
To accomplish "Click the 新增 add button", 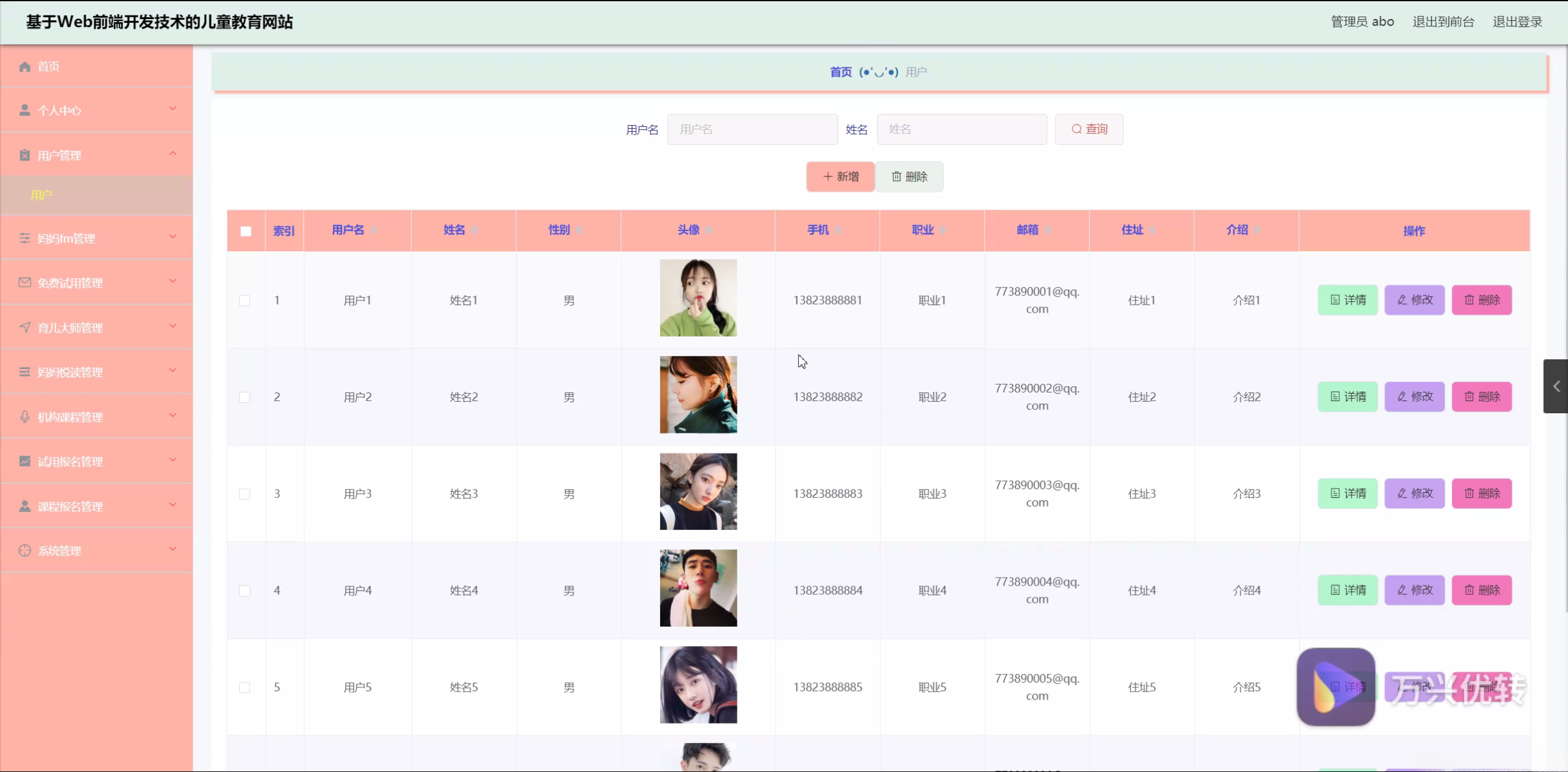I will [x=840, y=177].
